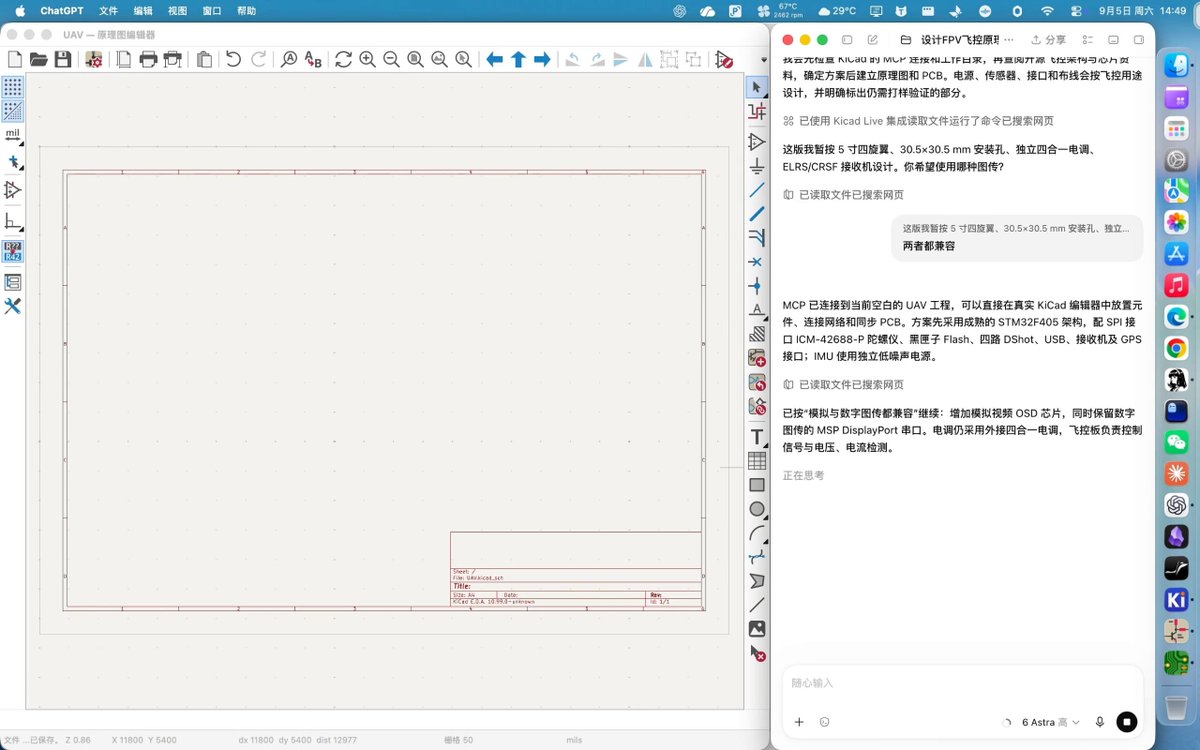Screen dimensions: 1200x750
Task: Open 帮助 menu in the menu bar
Action: pyautogui.click(x=246, y=11)
